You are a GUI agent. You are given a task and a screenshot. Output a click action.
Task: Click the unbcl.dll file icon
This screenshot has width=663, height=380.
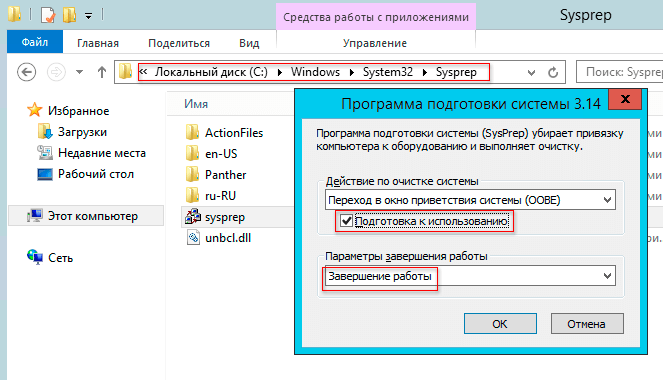193,238
